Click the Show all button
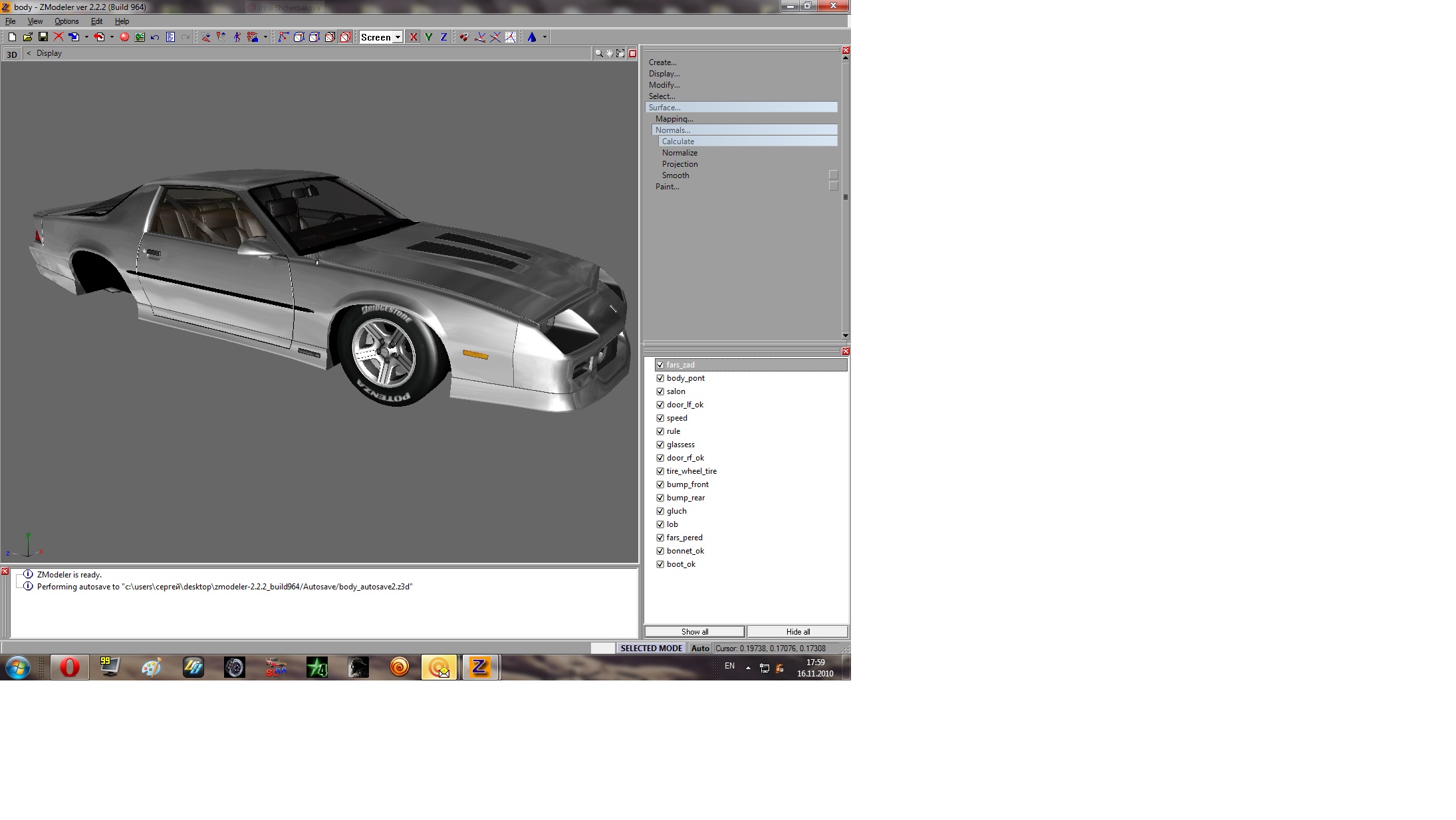Viewport: 1456px width, 820px height. tap(694, 631)
